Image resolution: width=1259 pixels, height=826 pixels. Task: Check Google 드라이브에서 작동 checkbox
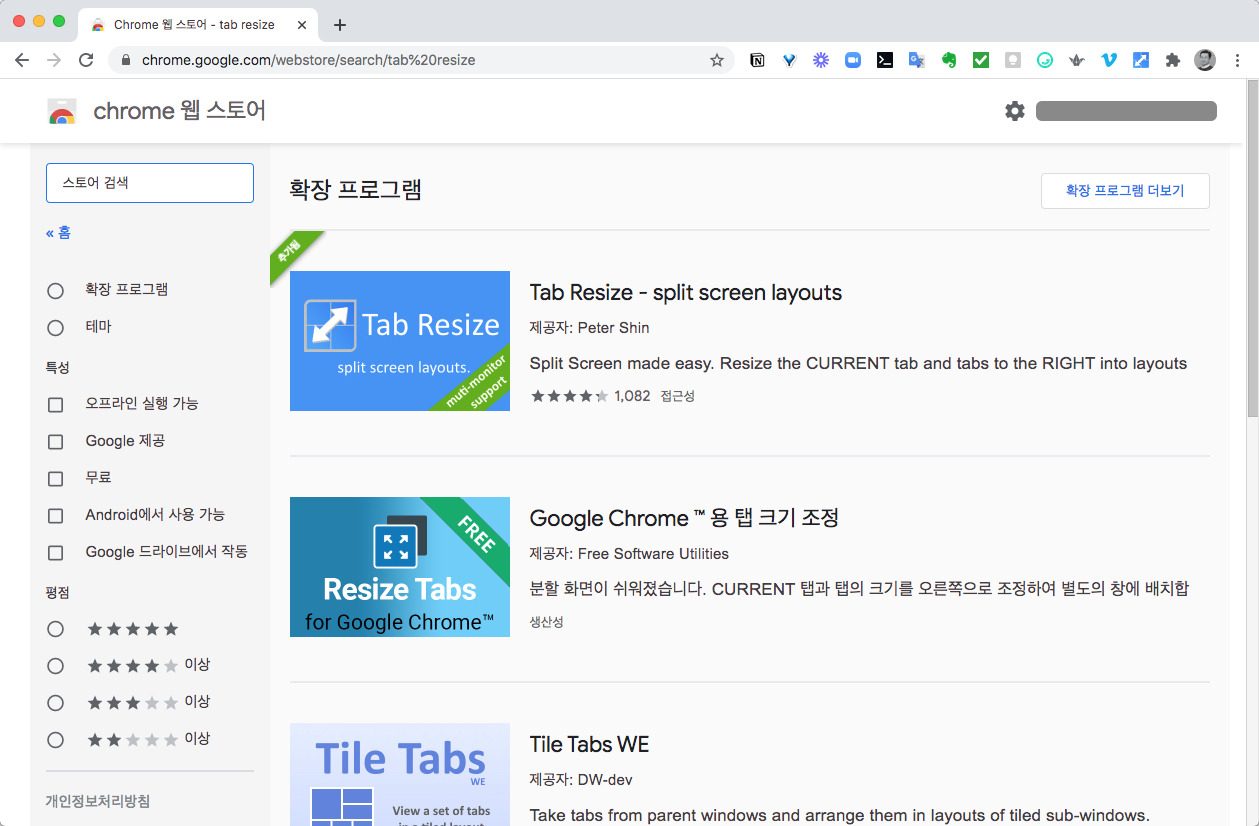coord(55,553)
